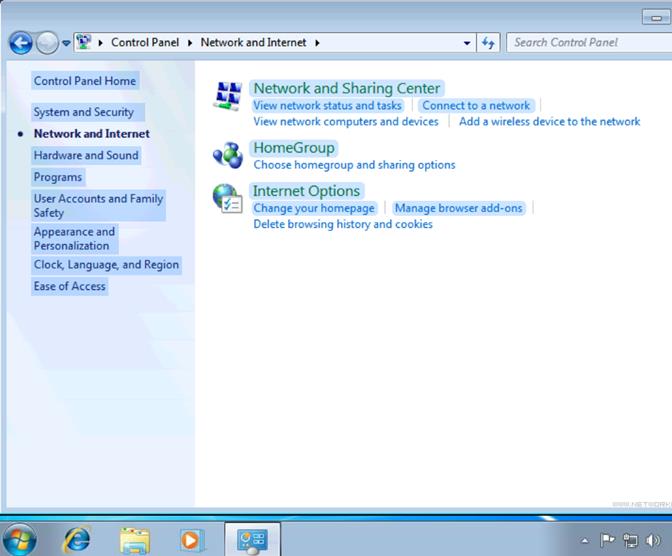Expand the arrow before Control Panel breadcrumb
Image resolution: width=672 pixels, height=556 pixels.
coord(101,43)
